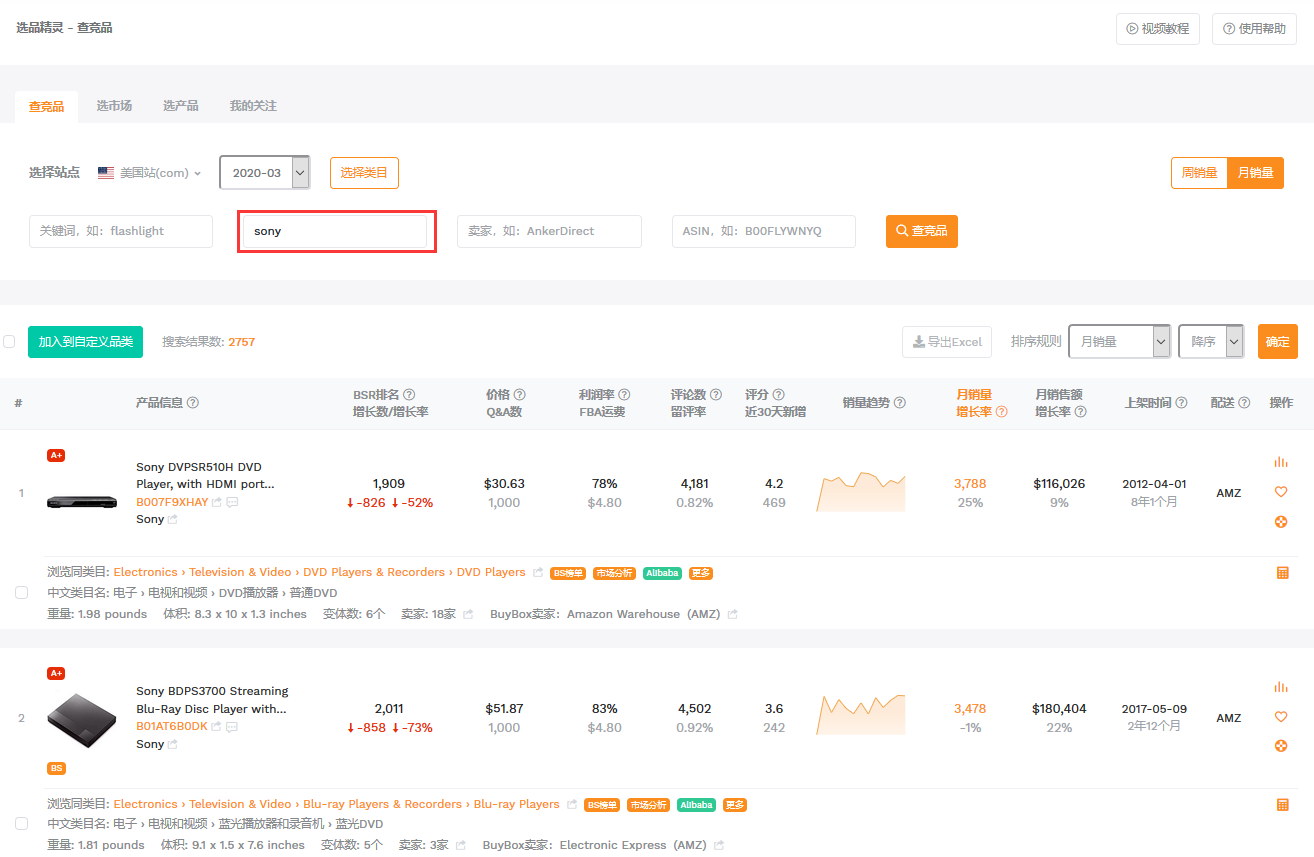The width and height of the screenshot is (1314, 857).
Task: Click 加入到自定义品类 button
Action: [x=85, y=341]
